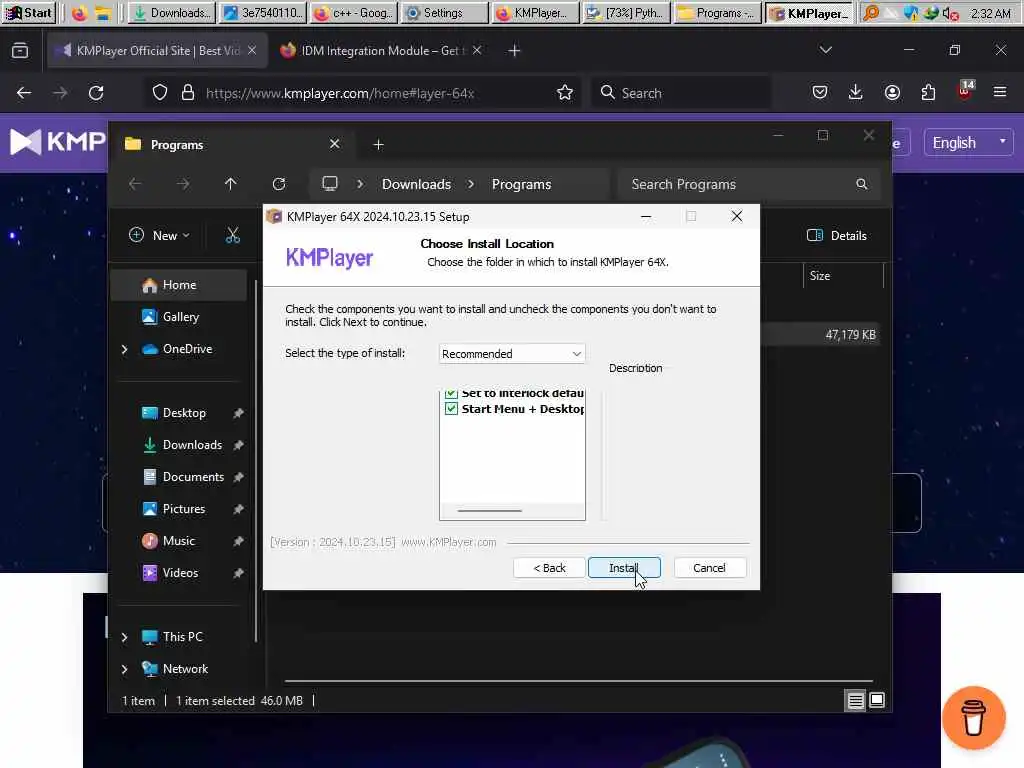Image resolution: width=1024 pixels, height=768 pixels.
Task: Click the This PC monitor icon in address bar
Action: point(330,184)
